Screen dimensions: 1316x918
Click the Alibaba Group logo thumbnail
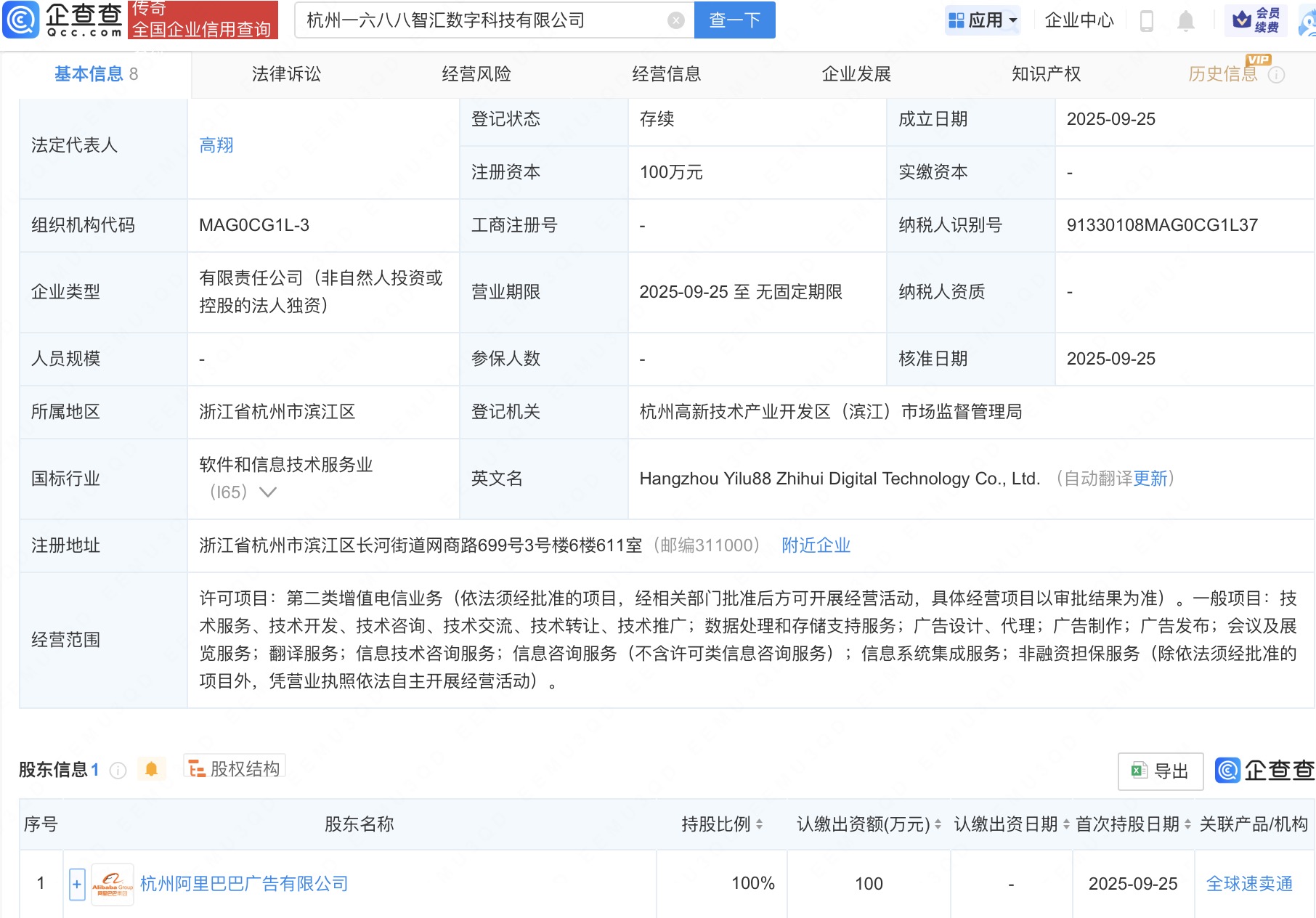(113, 884)
